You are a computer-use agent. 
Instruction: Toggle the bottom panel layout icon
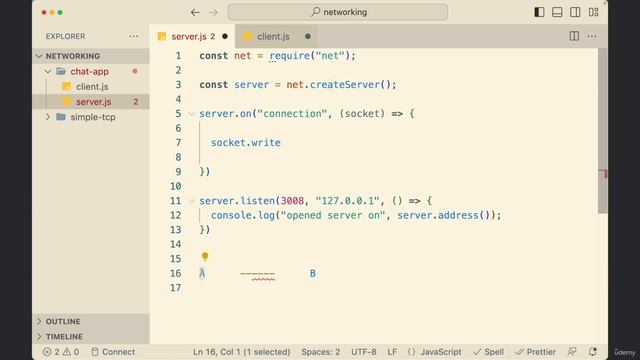(x=557, y=12)
